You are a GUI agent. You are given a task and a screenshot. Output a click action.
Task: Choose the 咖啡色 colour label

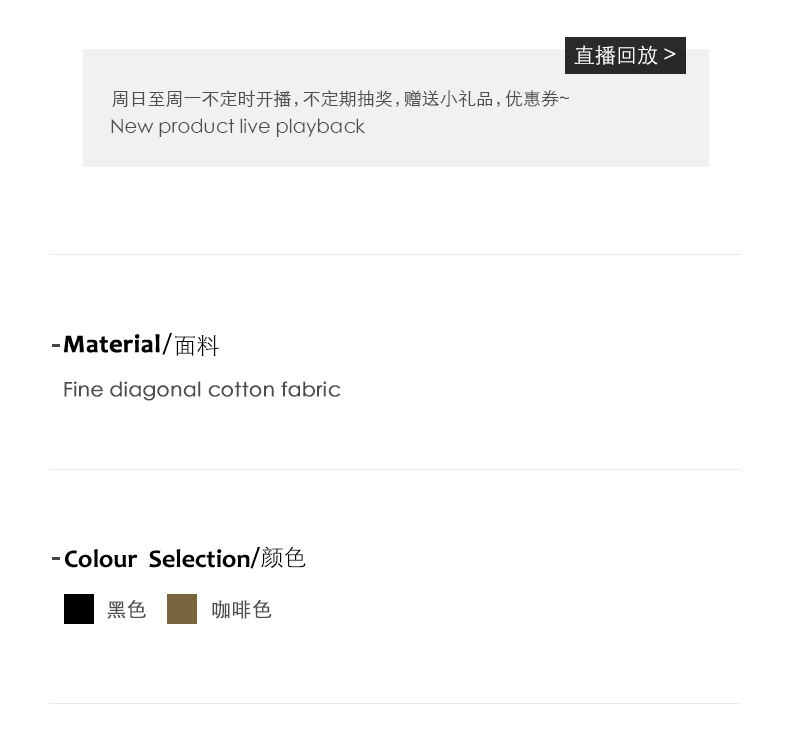pyautogui.click(x=242, y=610)
